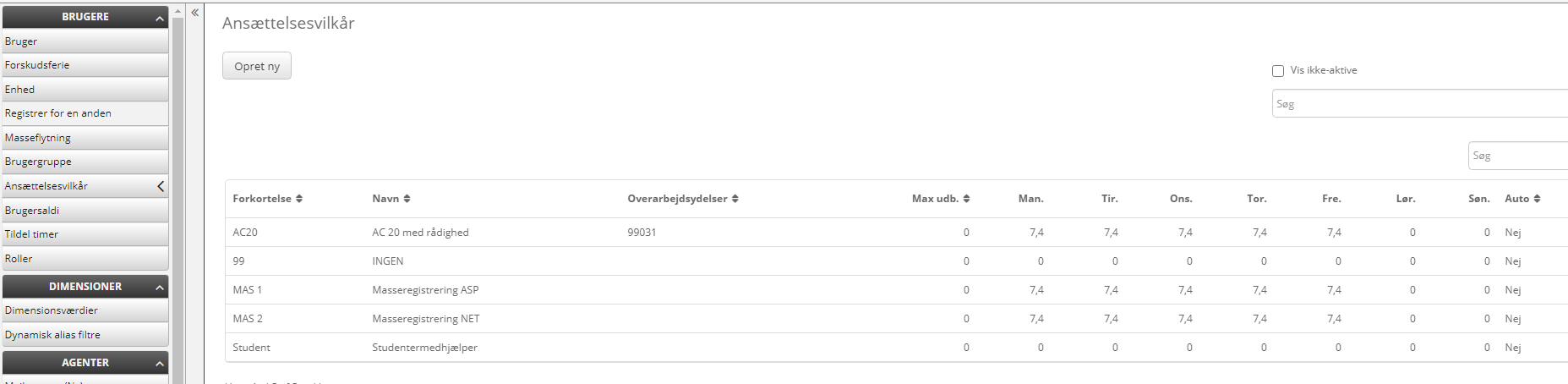The image size is (1568, 384).
Task: Sort by Auto column sort icon
Action: tap(1537, 199)
